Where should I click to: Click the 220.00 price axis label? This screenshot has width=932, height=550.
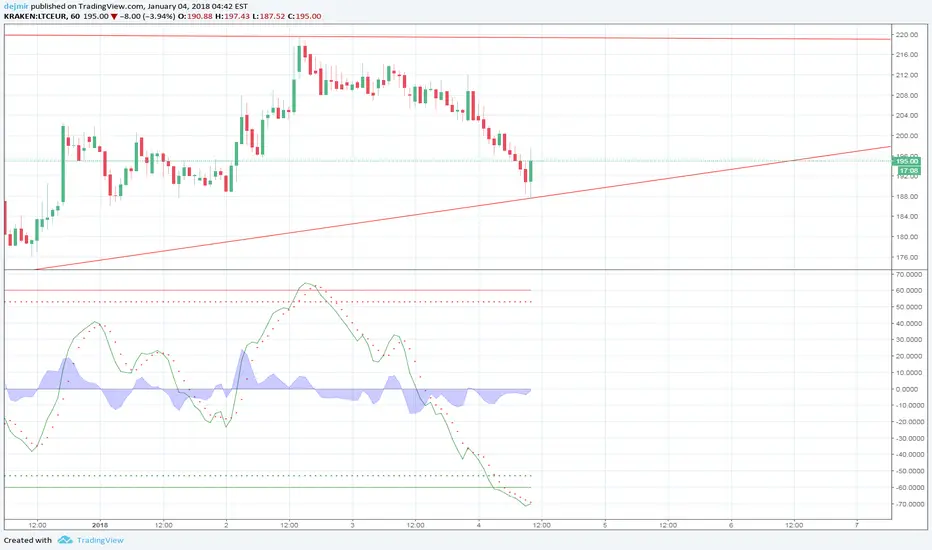click(x=906, y=34)
